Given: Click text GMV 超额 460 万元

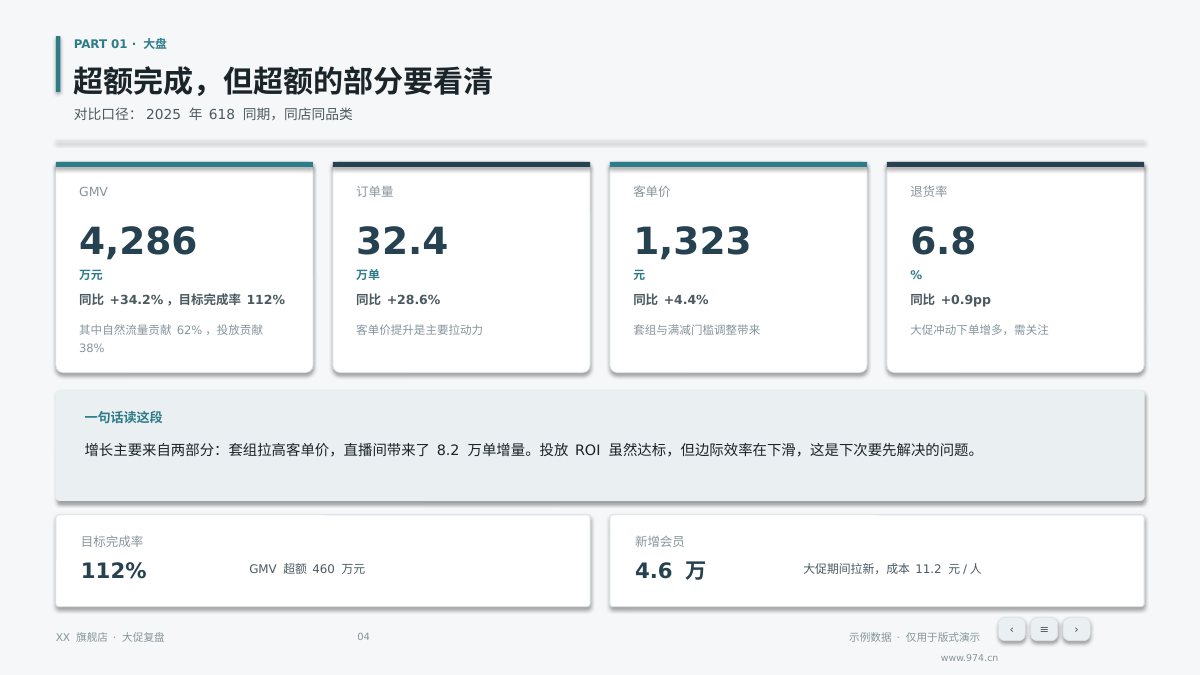Looking at the screenshot, I should (307, 569).
